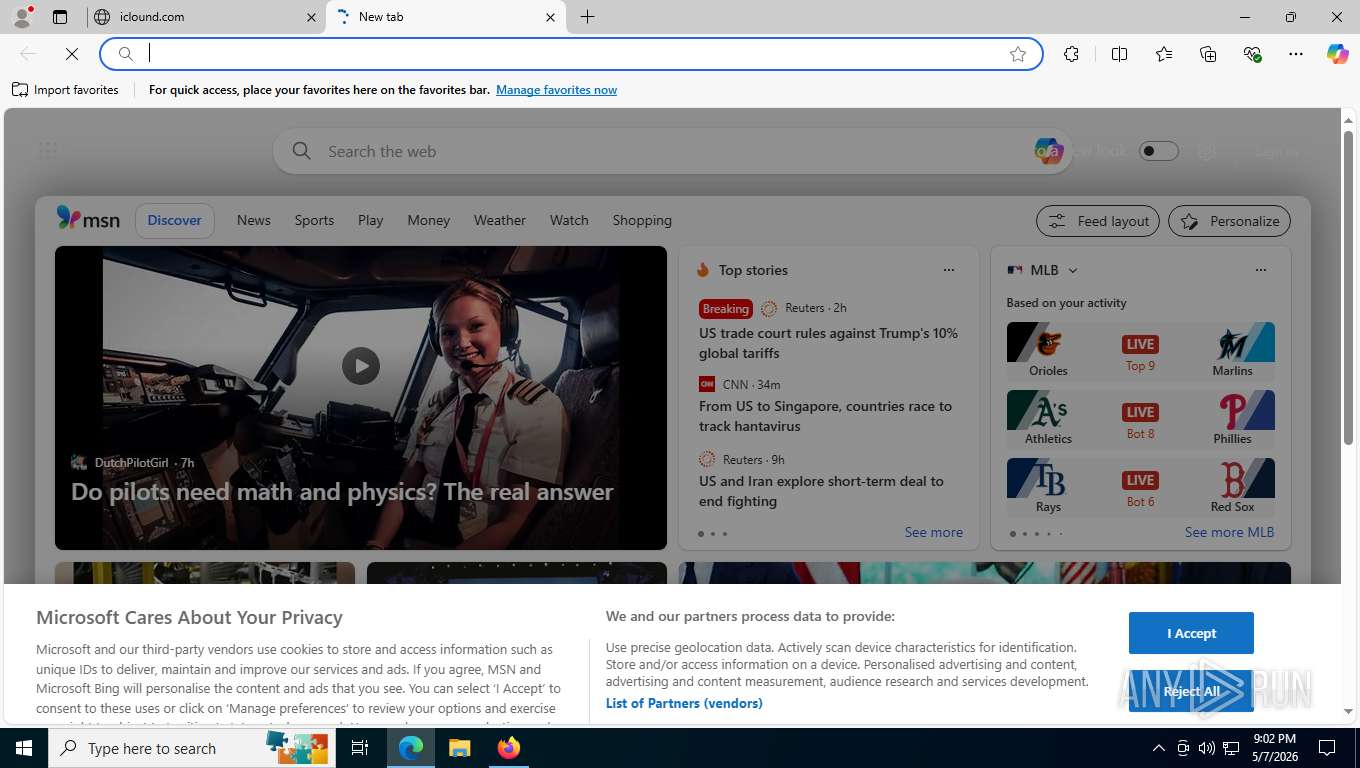Close the New tab tab
The width and height of the screenshot is (1360, 768).
click(x=551, y=17)
